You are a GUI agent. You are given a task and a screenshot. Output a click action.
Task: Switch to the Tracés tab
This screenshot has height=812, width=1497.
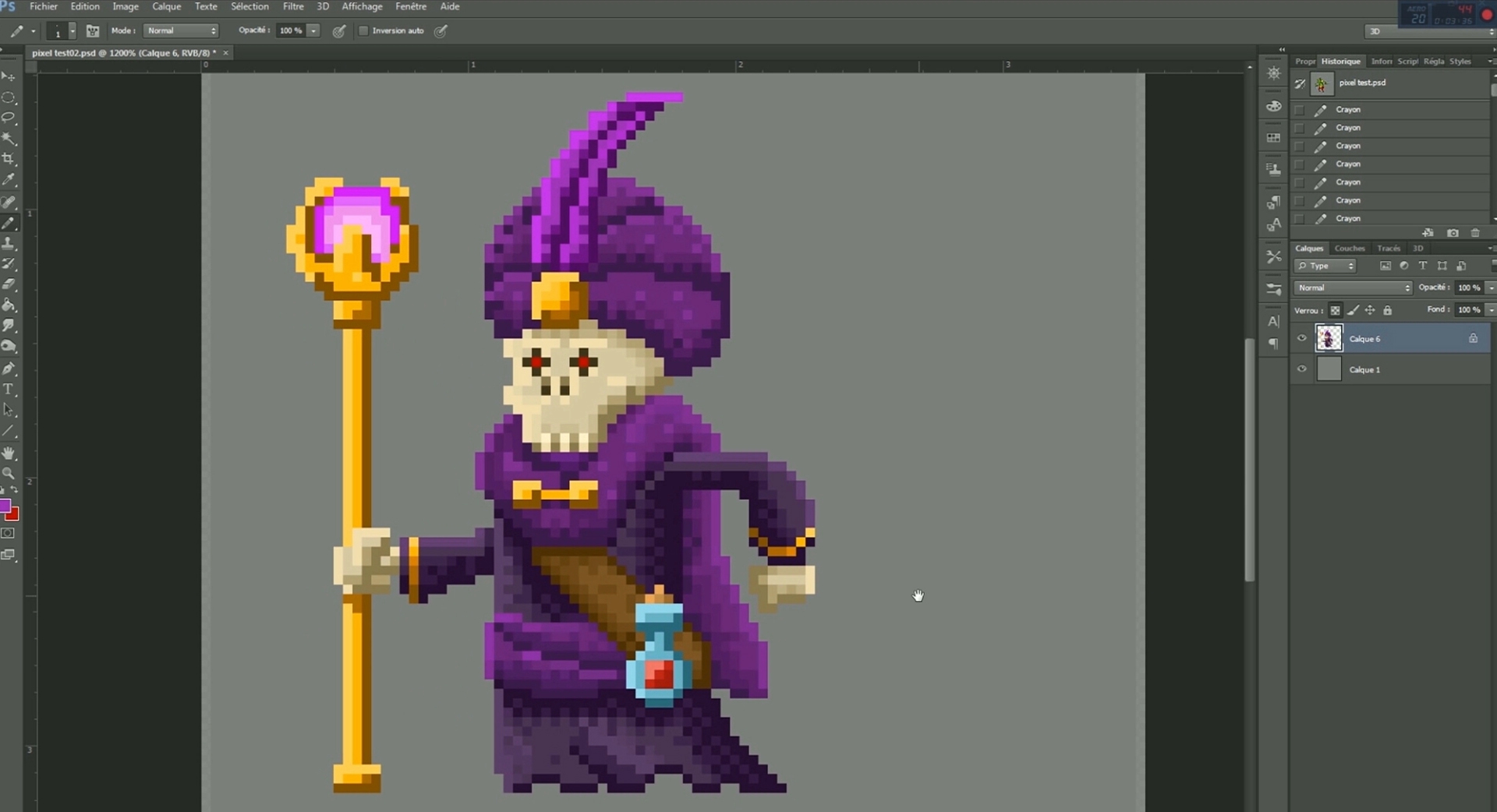[x=1389, y=249]
